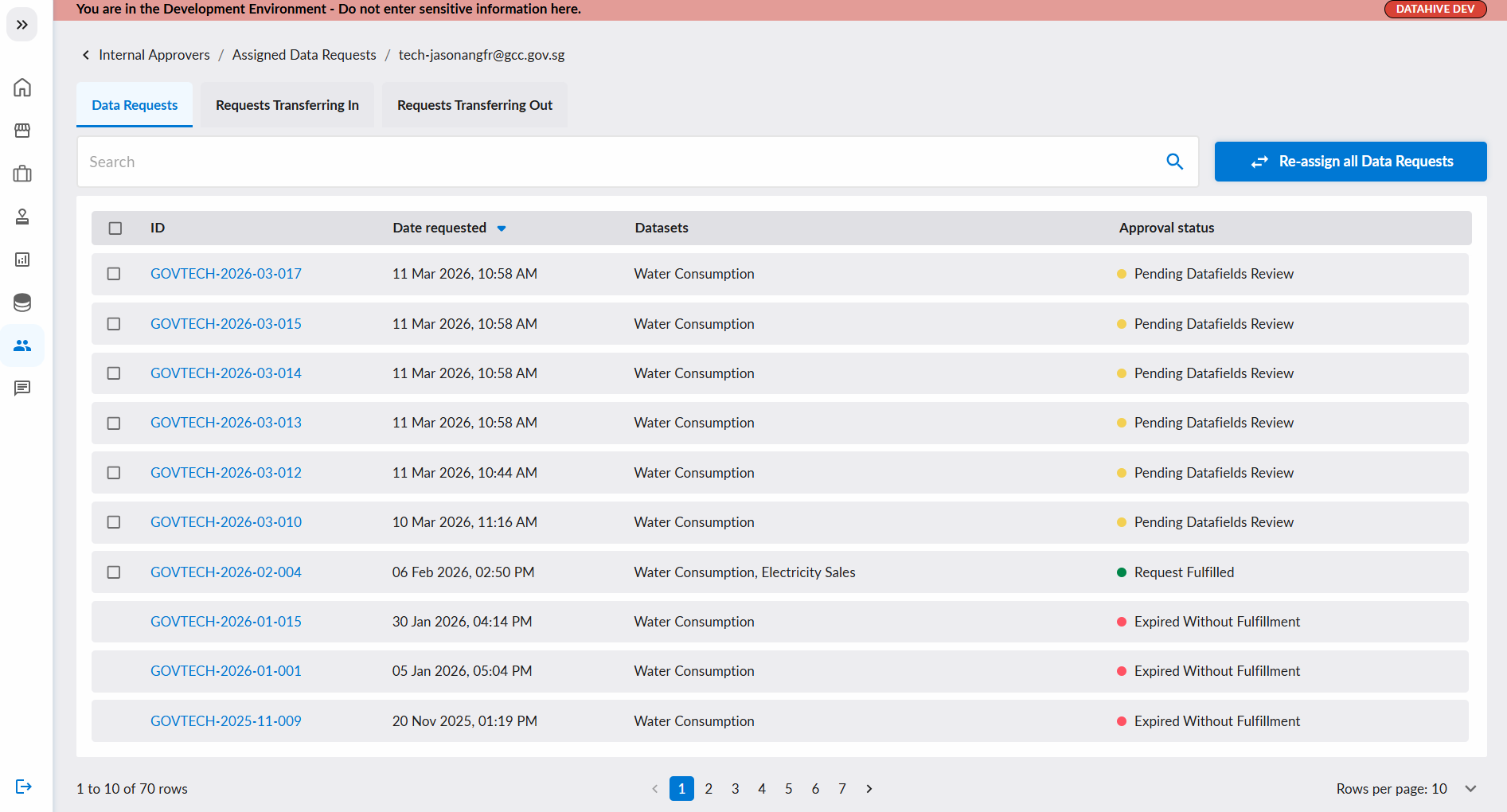Open the chart report sidebar icon
The image size is (1507, 812).
point(22,260)
